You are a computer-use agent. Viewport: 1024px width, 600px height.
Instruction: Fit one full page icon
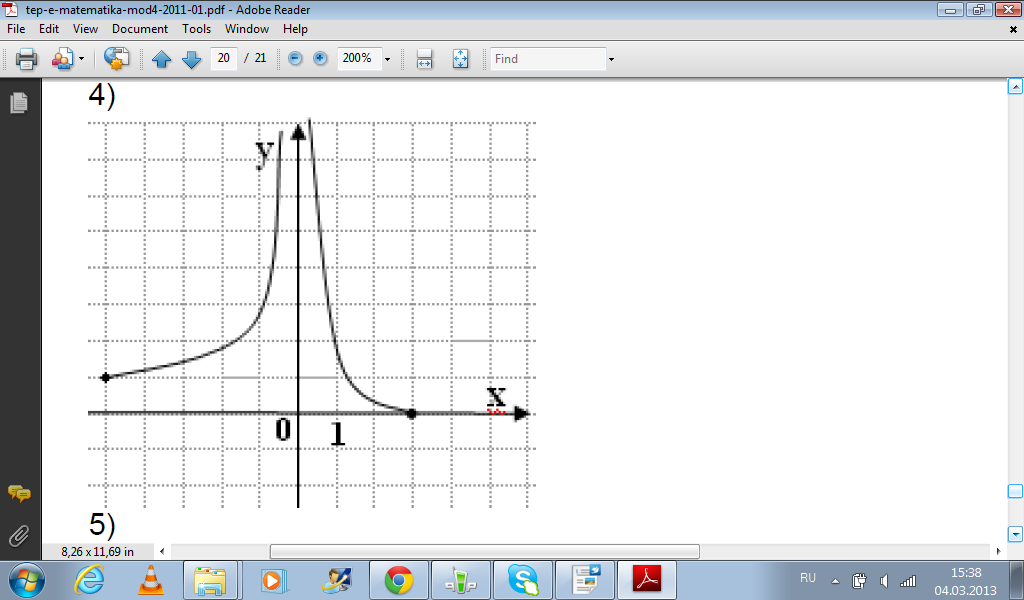(460, 59)
